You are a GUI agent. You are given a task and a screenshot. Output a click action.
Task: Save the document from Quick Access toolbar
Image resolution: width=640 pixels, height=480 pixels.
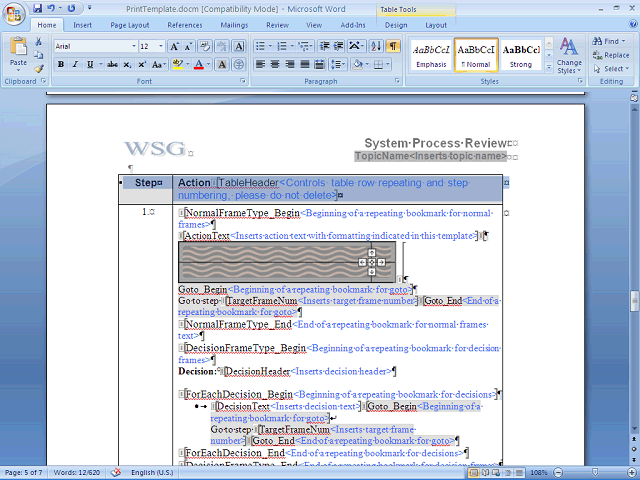37,8
